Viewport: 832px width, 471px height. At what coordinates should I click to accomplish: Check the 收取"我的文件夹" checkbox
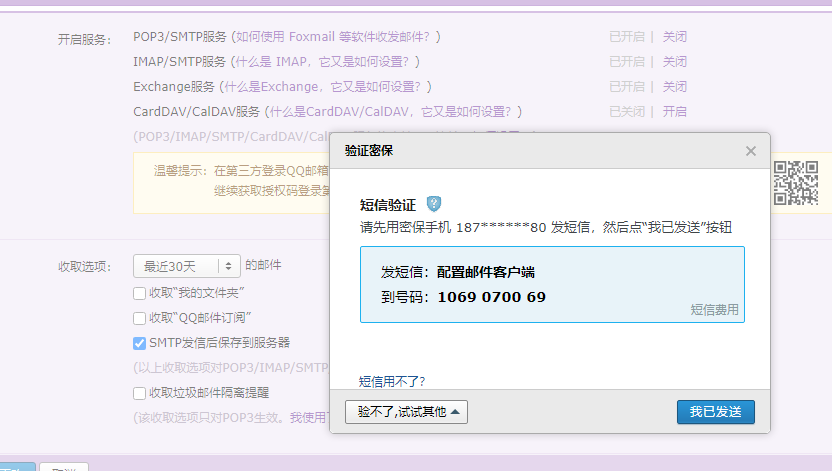point(140,293)
